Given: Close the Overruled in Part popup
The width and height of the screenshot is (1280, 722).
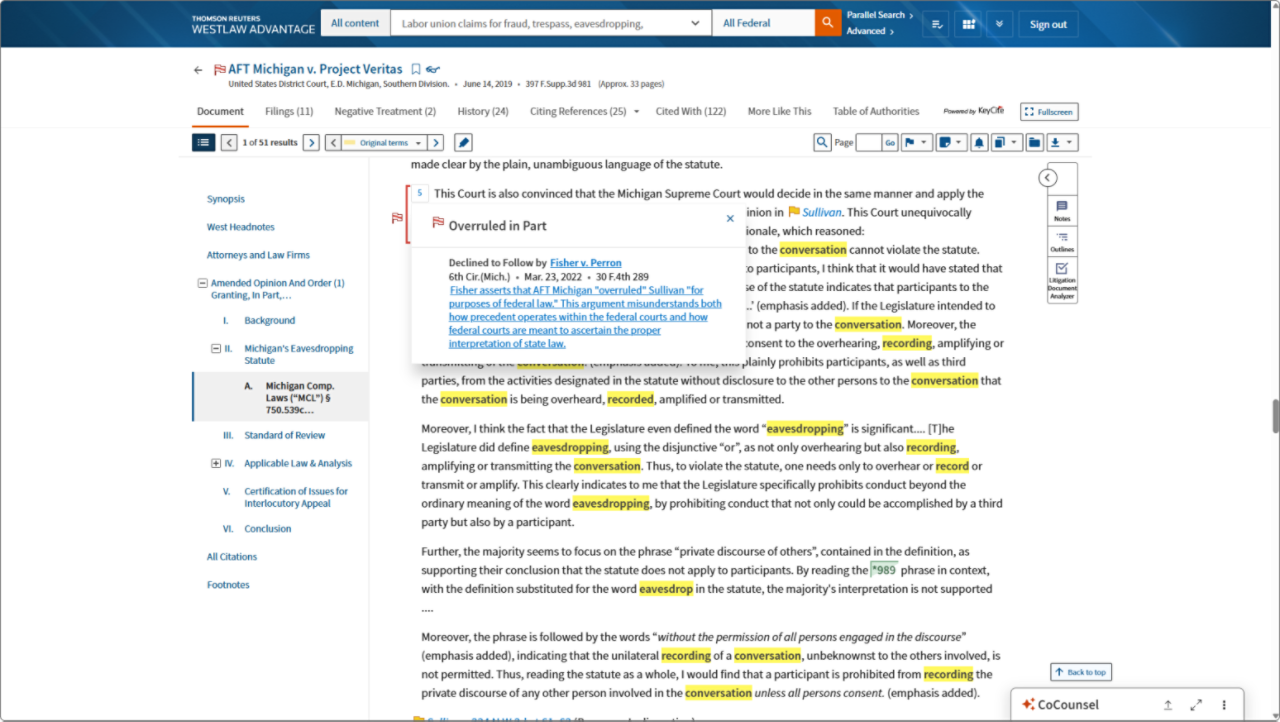Looking at the screenshot, I should click(x=730, y=218).
